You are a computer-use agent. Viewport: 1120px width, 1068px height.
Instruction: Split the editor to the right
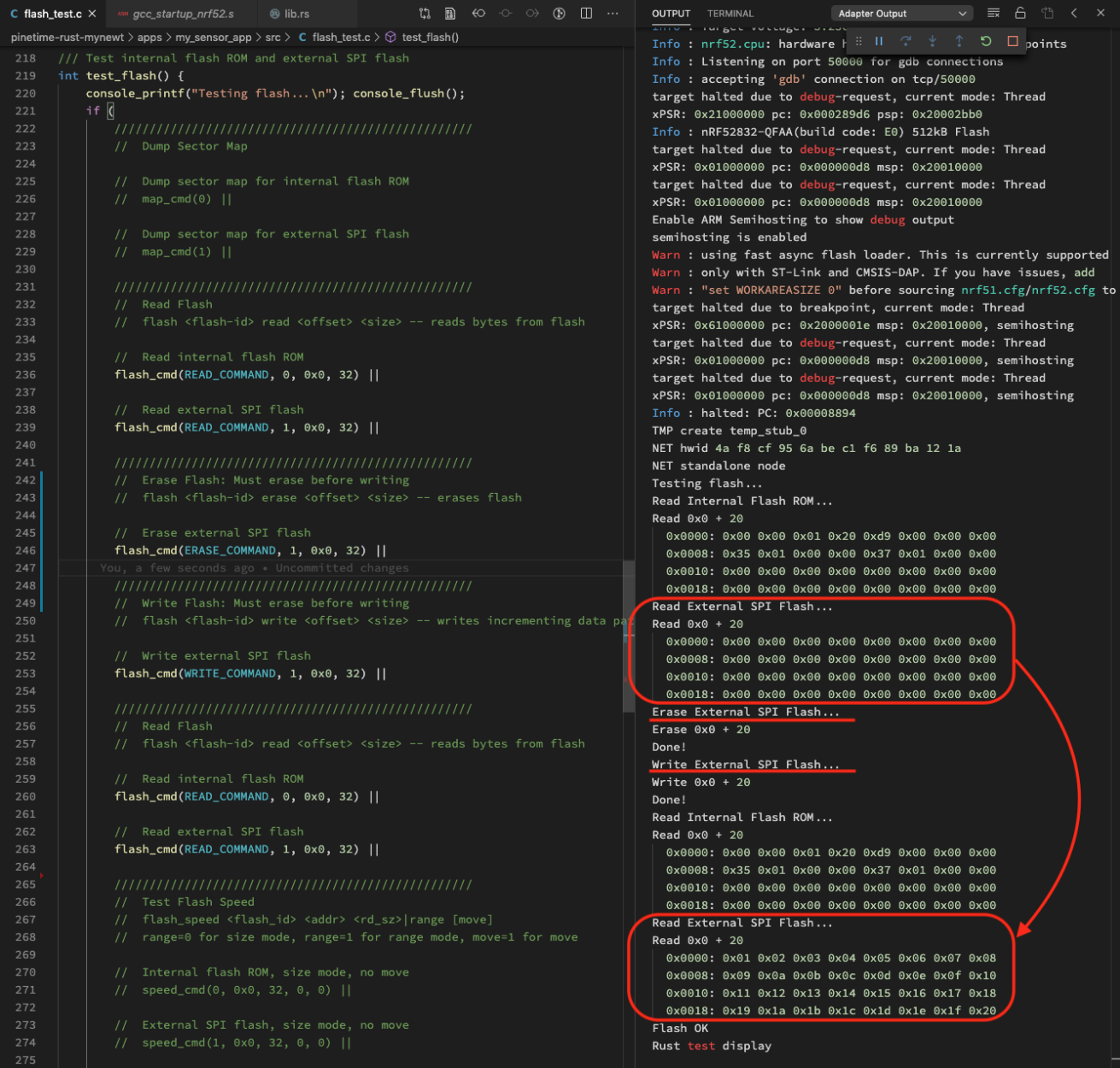(x=586, y=14)
